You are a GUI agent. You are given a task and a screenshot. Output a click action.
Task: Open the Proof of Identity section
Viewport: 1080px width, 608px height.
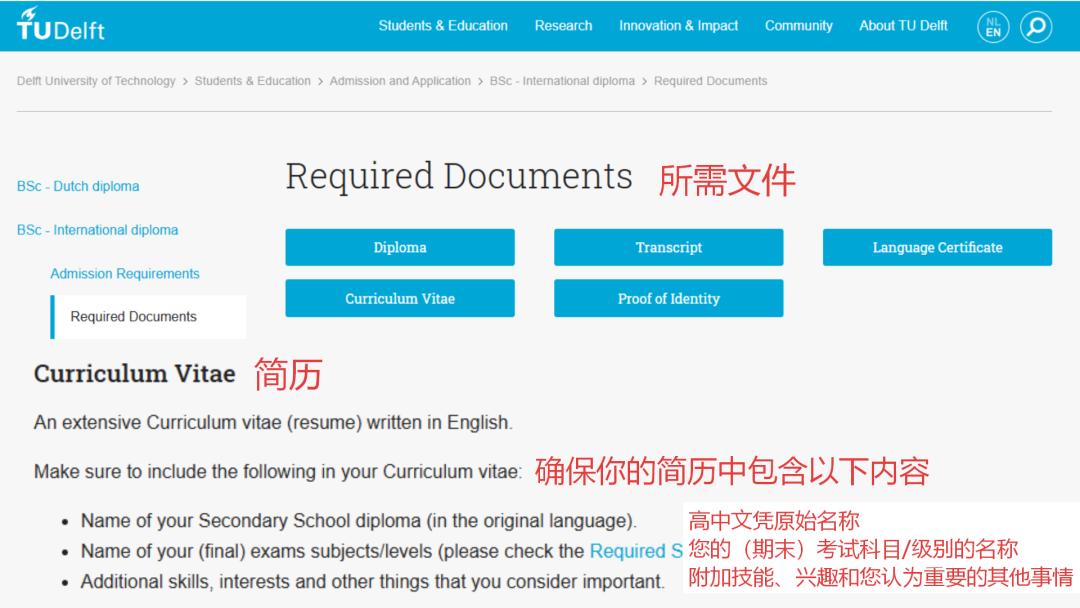pyautogui.click(x=668, y=298)
